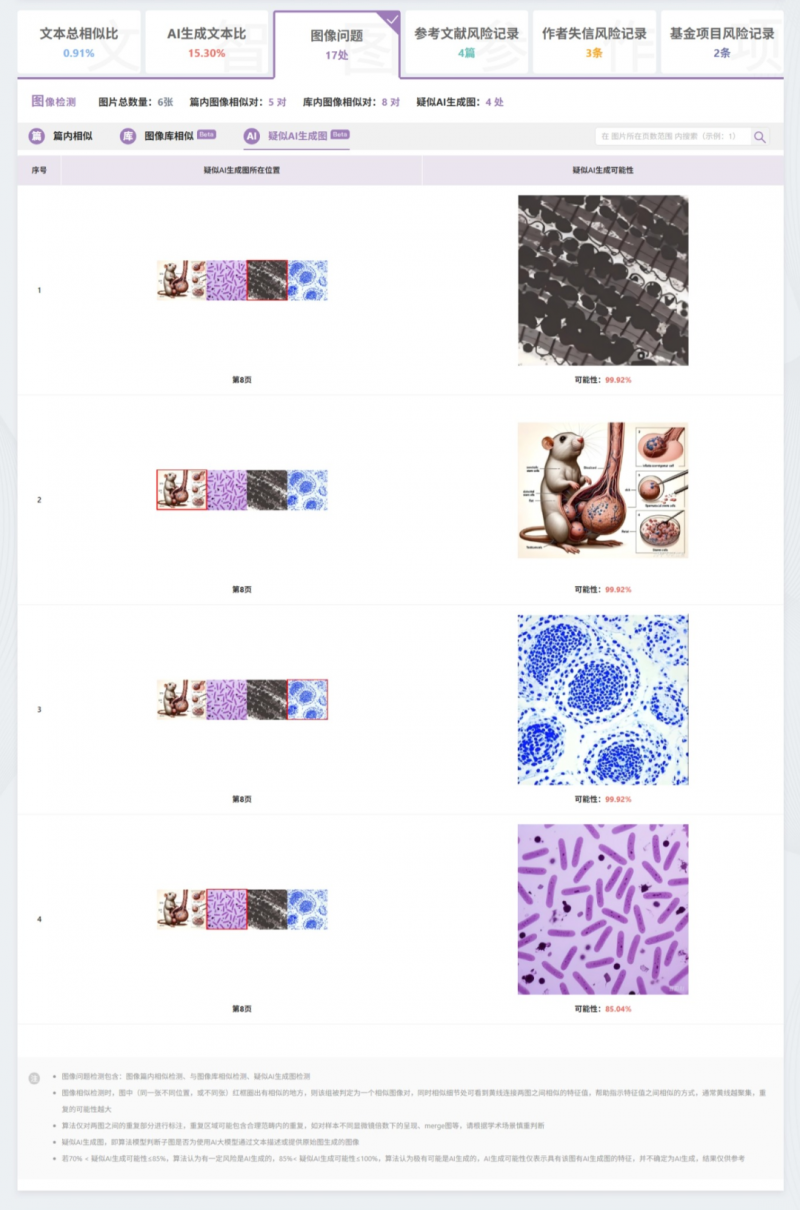This screenshot has height=1210, width=800.
Task: Click row 1 page 8 thumbnail strip
Action: (242, 280)
